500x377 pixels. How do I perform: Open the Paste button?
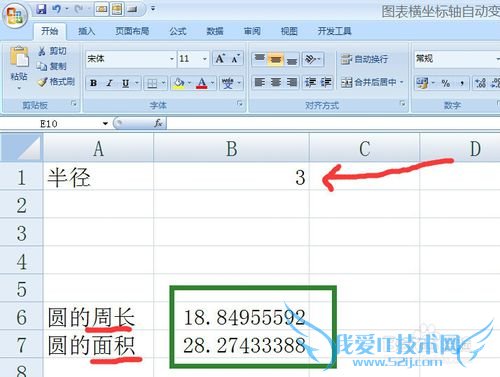(19, 67)
